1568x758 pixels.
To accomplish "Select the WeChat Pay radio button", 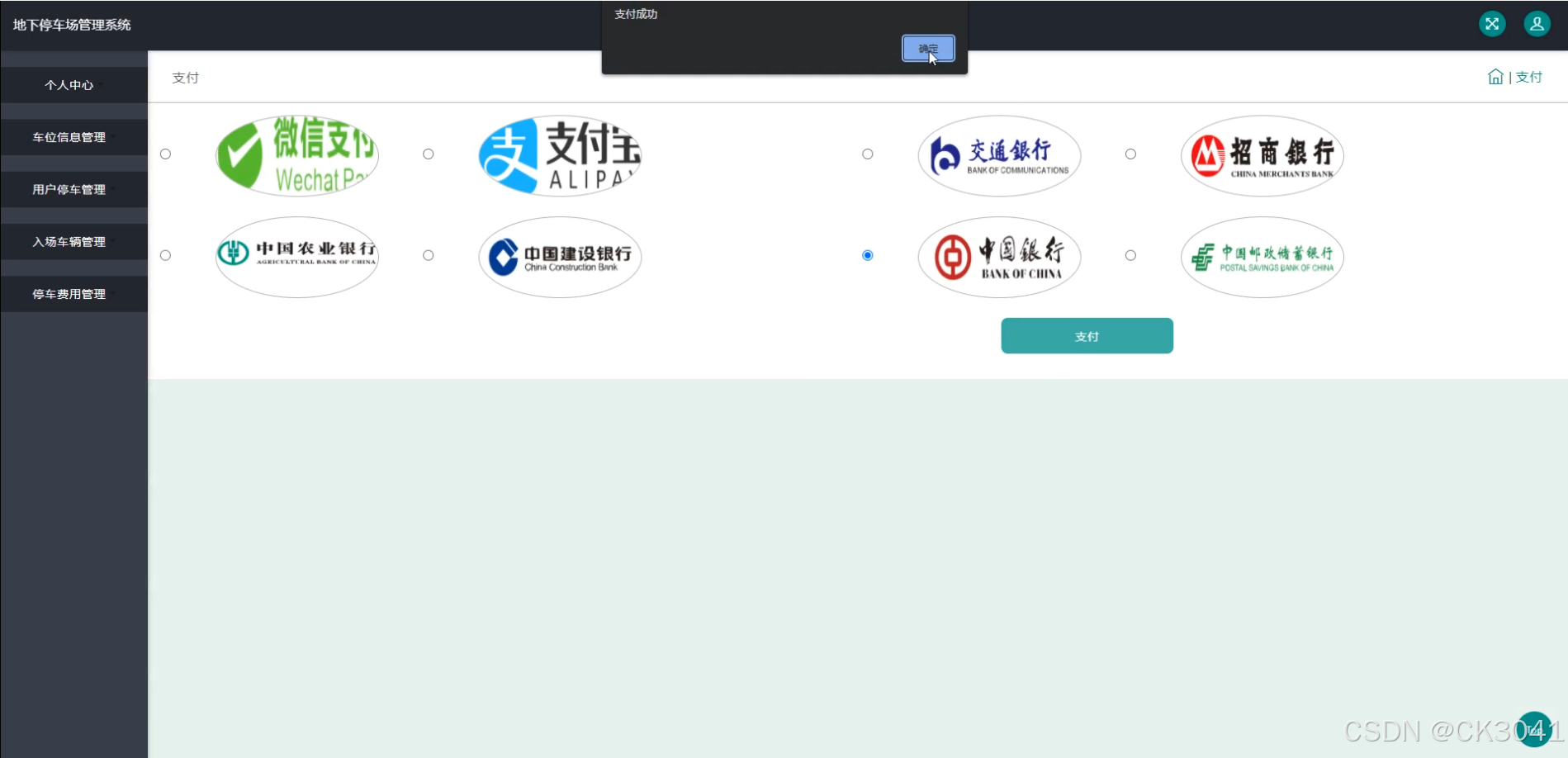I will (165, 154).
